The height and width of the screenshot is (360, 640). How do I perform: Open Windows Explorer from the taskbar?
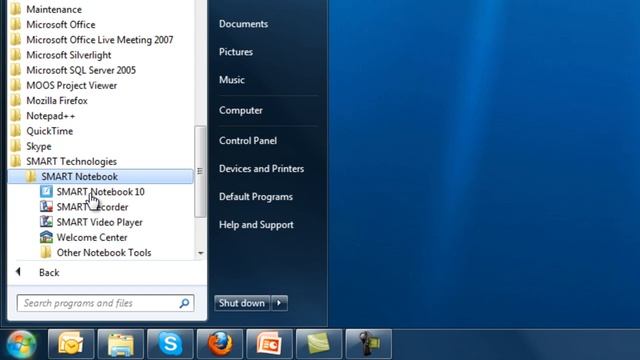tap(121, 344)
